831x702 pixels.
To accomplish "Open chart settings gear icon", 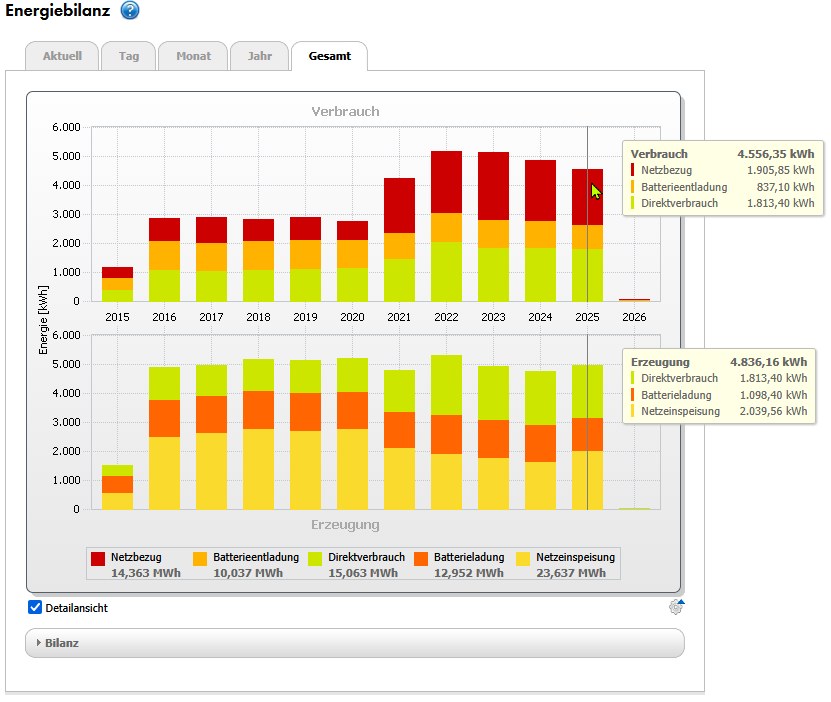I will pos(677,605).
